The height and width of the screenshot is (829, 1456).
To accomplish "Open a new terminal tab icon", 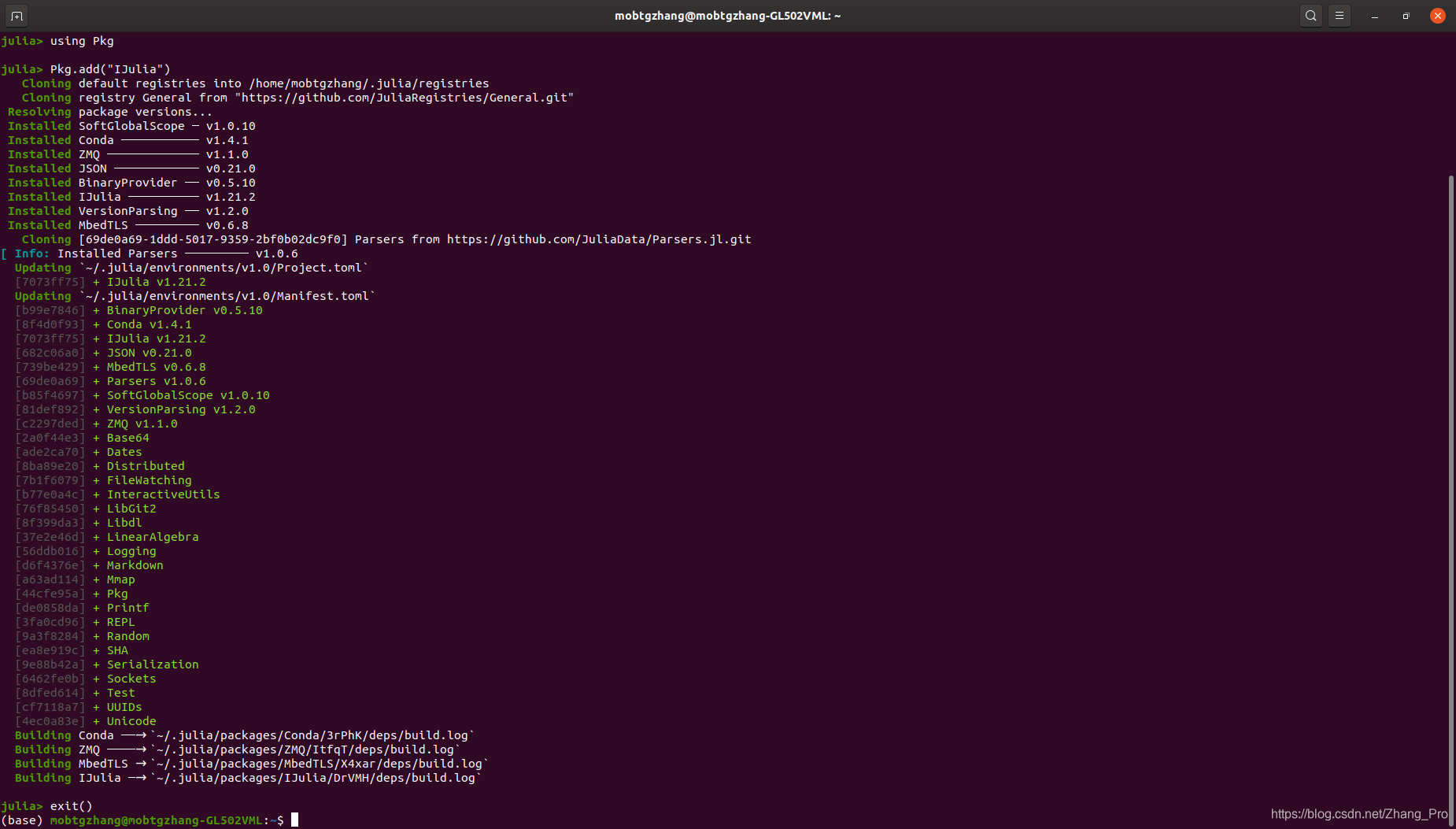I will tap(17, 16).
